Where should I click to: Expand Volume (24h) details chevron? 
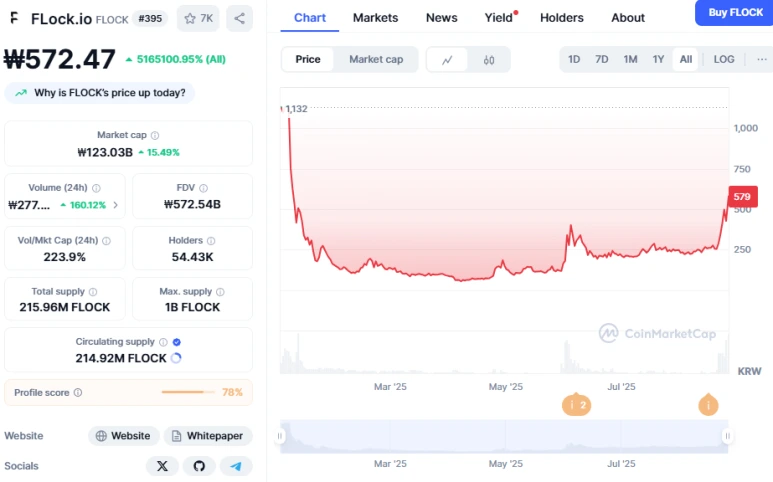(115, 205)
